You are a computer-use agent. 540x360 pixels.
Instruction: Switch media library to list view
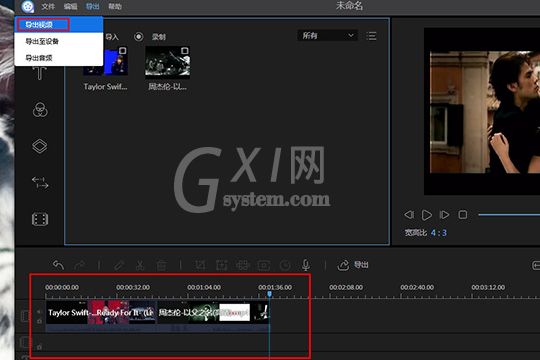pos(371,36)
